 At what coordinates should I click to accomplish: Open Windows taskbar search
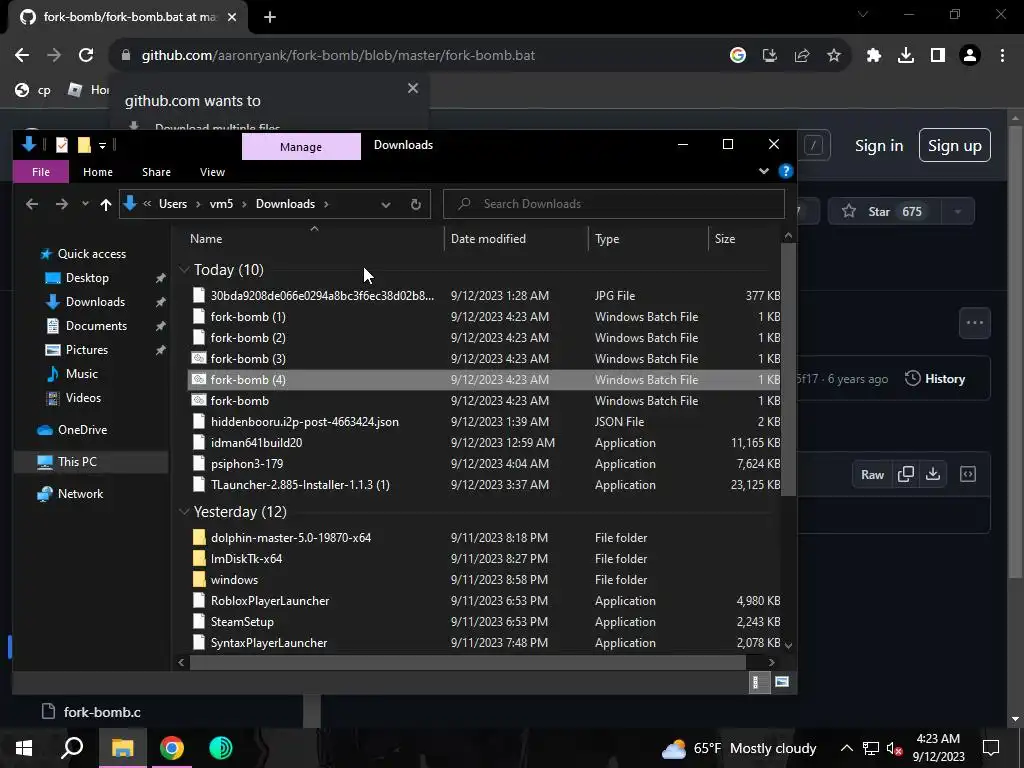(x=72, y=748)
